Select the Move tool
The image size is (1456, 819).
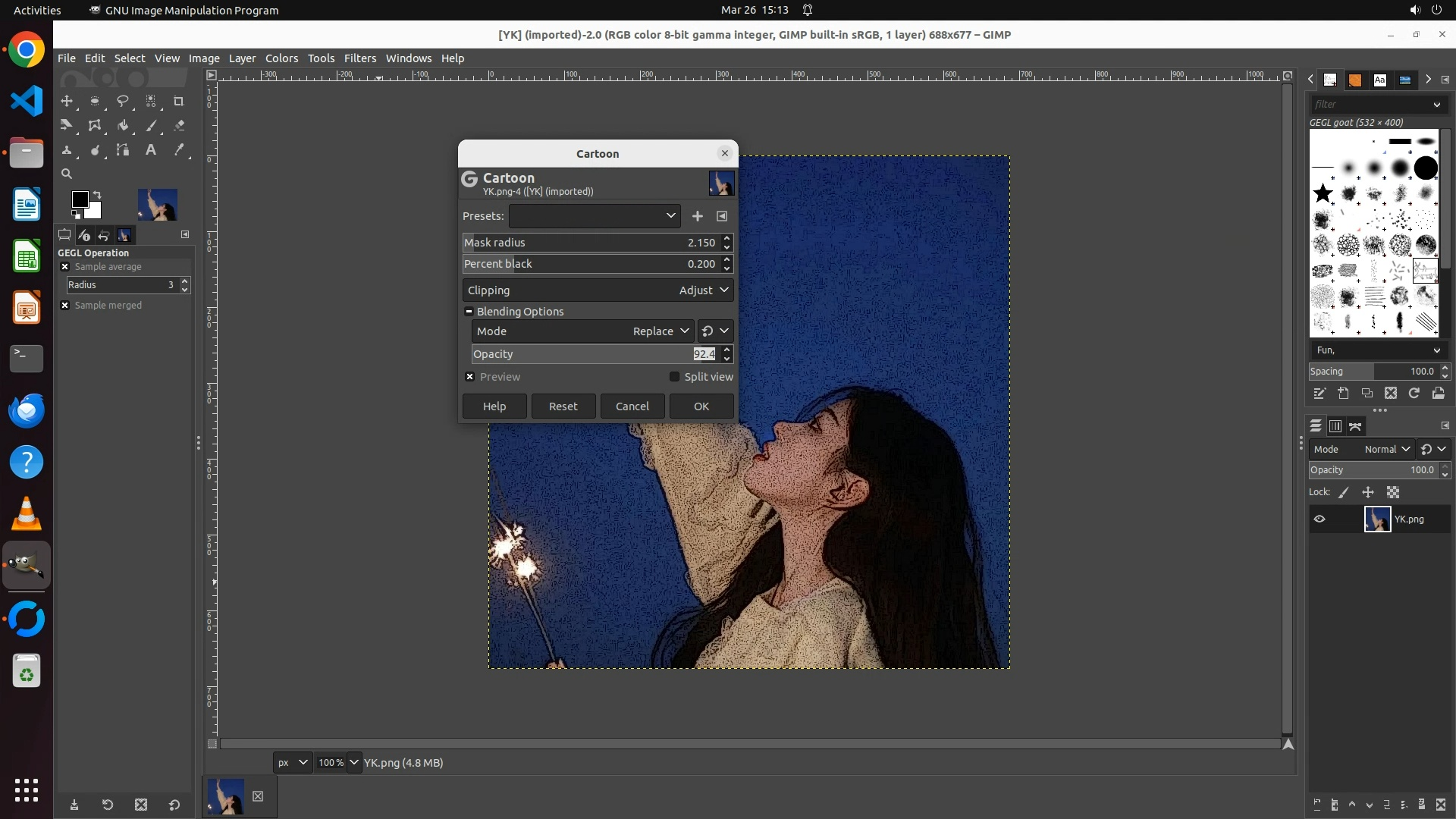pyautogui.click(x=67, y=101)
